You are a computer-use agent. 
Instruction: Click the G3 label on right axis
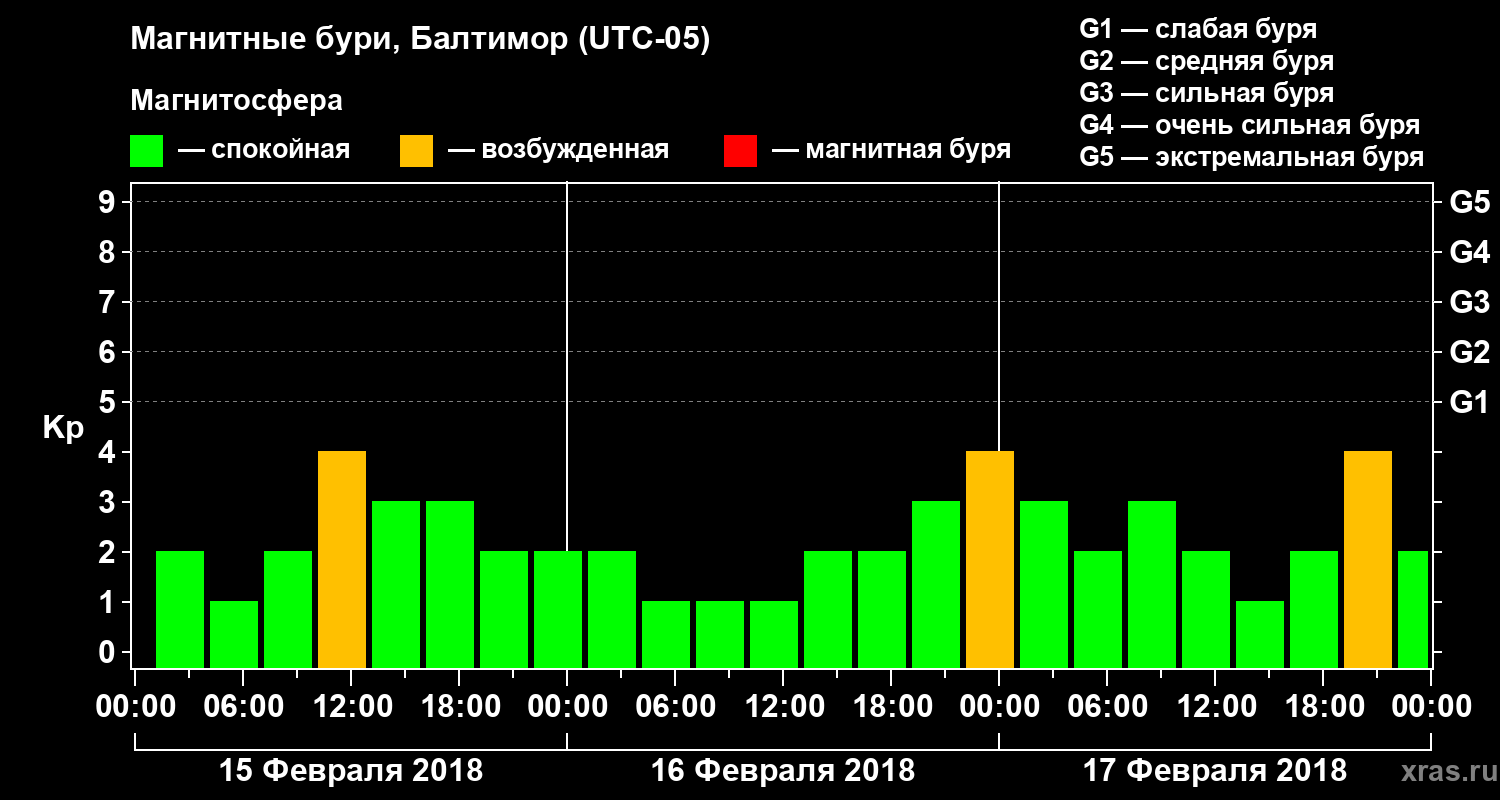tap(1469, 302)
